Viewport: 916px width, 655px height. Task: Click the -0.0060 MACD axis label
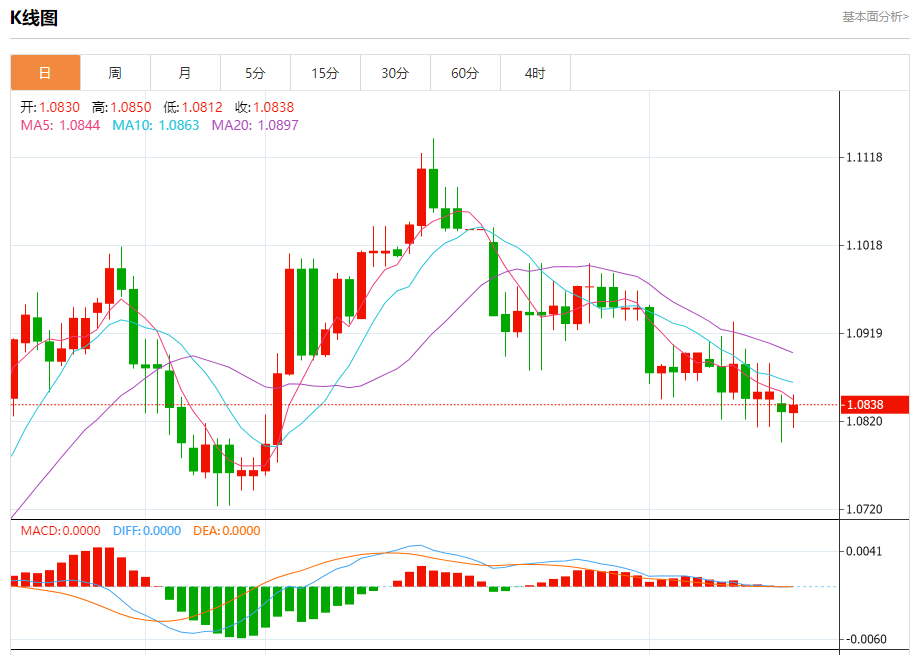tap(865, 639)
